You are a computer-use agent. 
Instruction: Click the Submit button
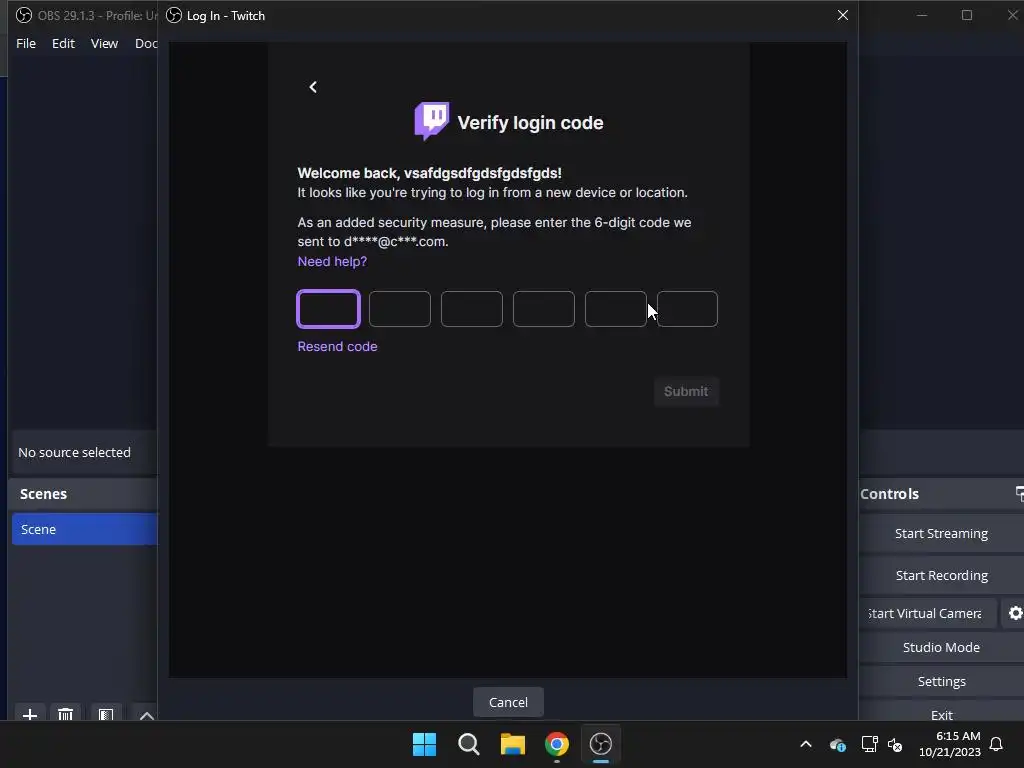[686, 391]
